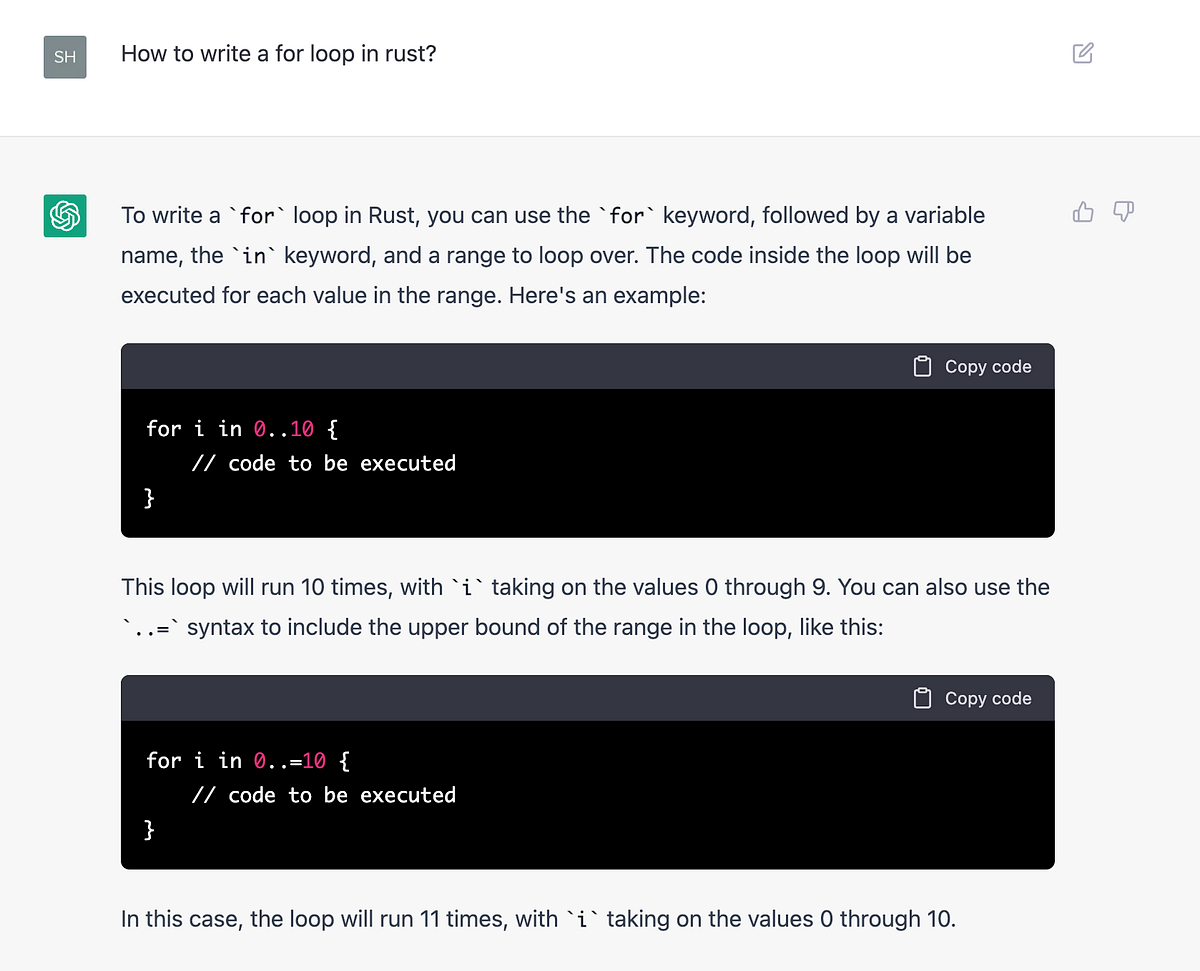Toggle editing of the user question
Image resolution: width=1200 pixels, height=971 pixels.
[1083, 53]
